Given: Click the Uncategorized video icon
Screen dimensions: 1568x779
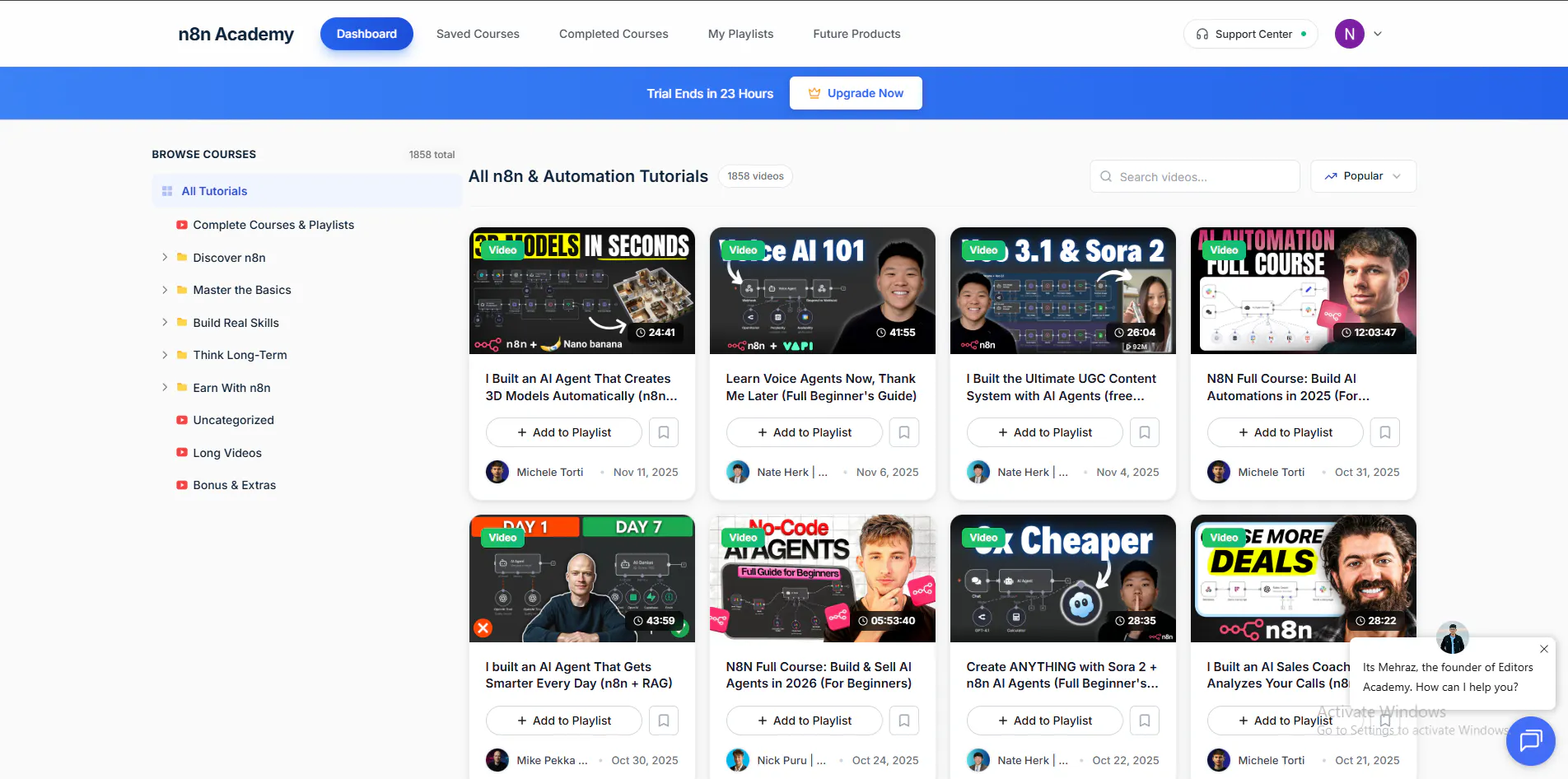Looking at the screenshot, I should (182, 420).
